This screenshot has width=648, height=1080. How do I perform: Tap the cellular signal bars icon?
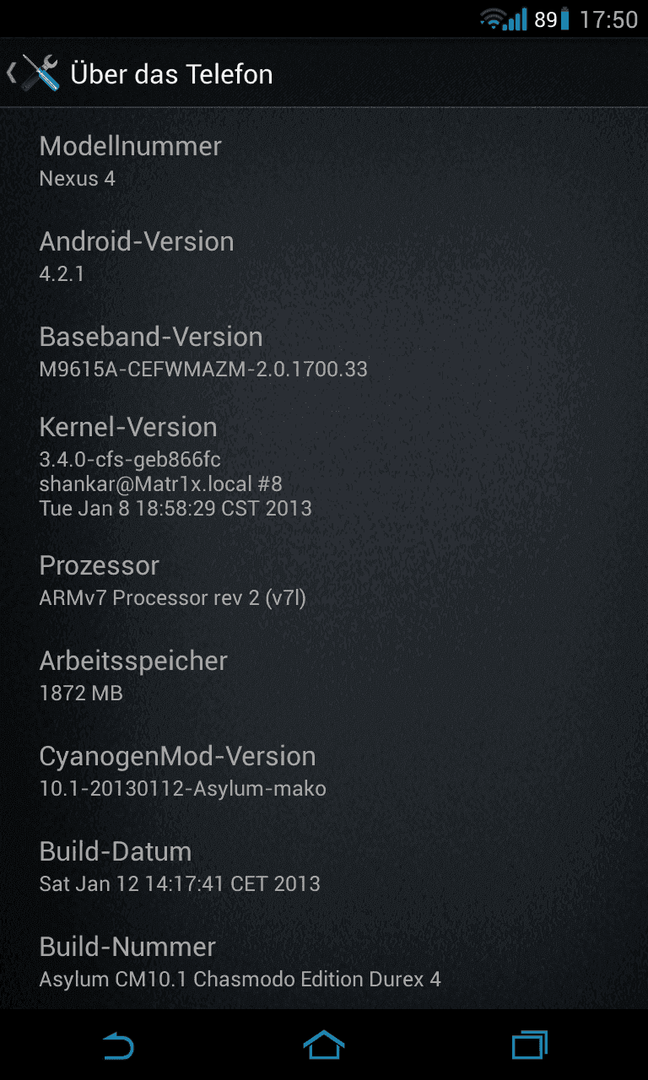[x=515, y=19]
